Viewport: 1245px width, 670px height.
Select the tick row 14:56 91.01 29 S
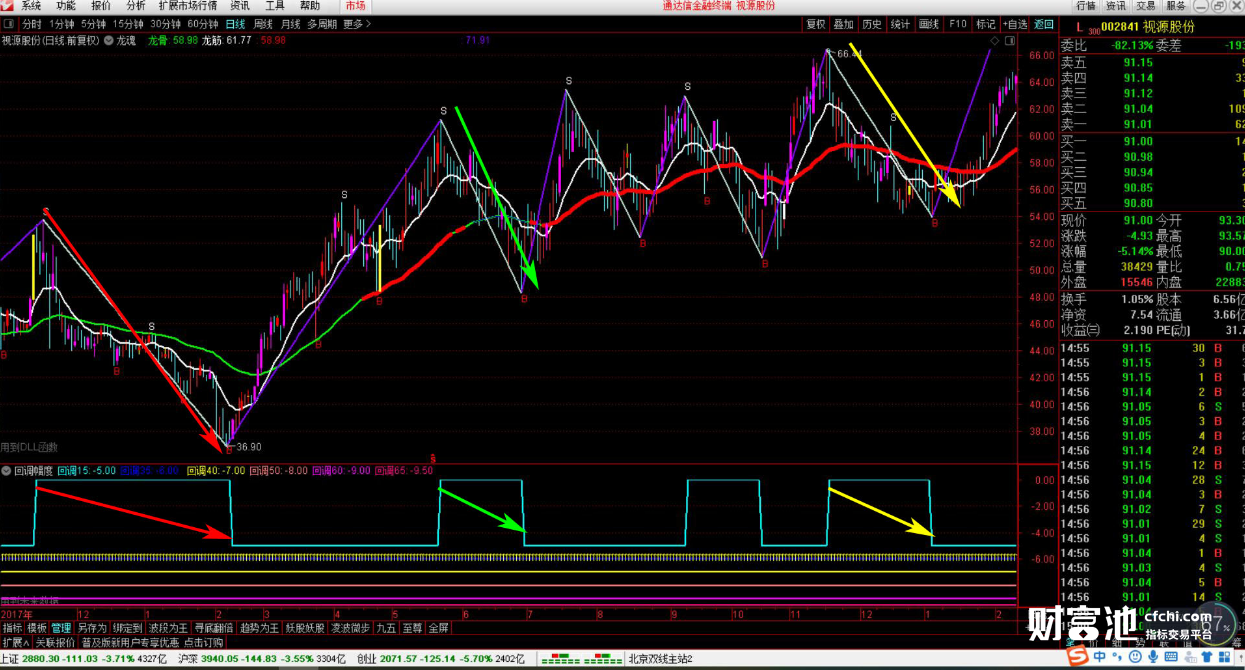pyautogui.click(x=1151, y=524)
